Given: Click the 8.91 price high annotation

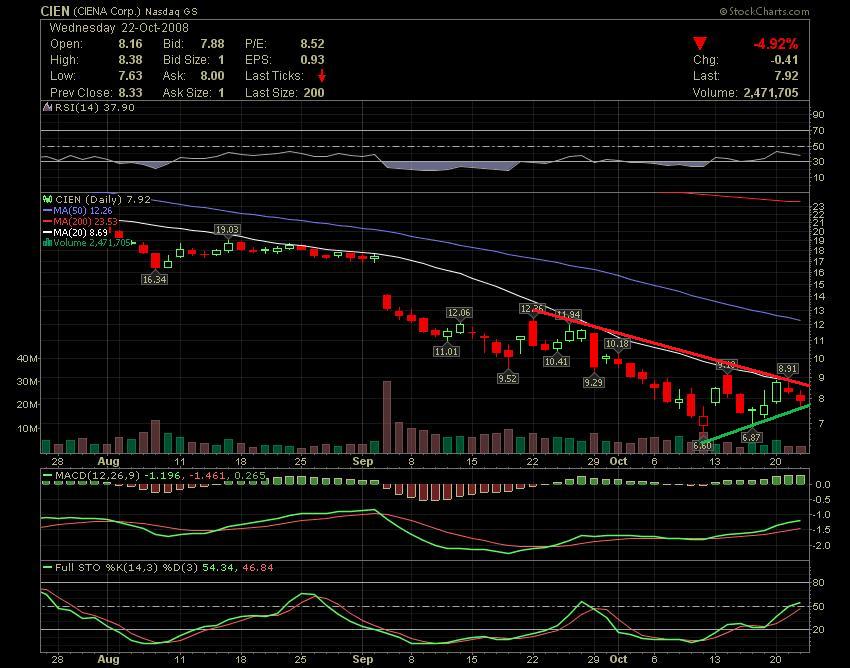Looking at the screenshot, I should click(x=788, y=369).
